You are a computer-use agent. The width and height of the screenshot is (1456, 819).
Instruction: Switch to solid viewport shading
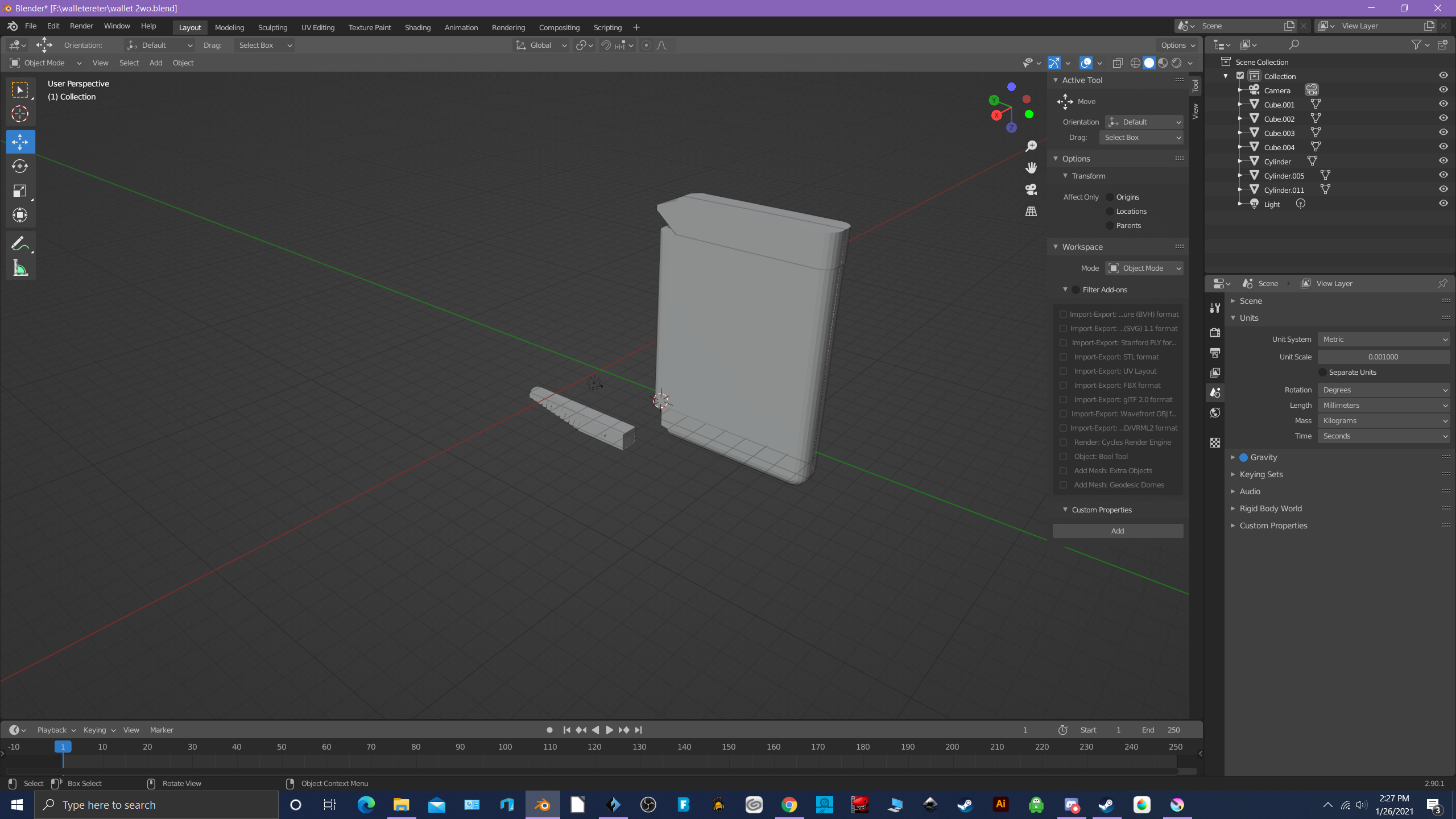click(1149, 63)
